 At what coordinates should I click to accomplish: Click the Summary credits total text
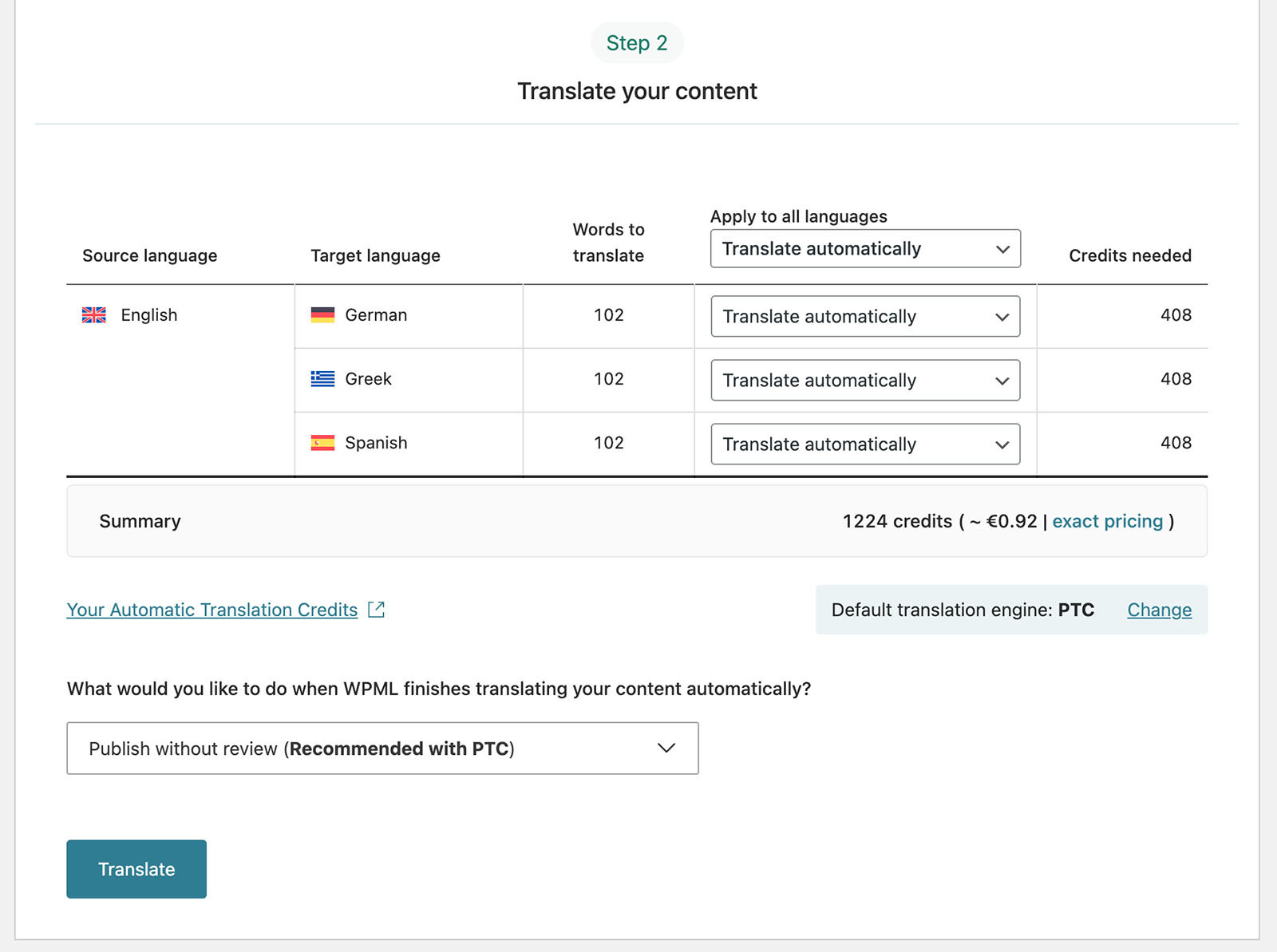(897, 521)
